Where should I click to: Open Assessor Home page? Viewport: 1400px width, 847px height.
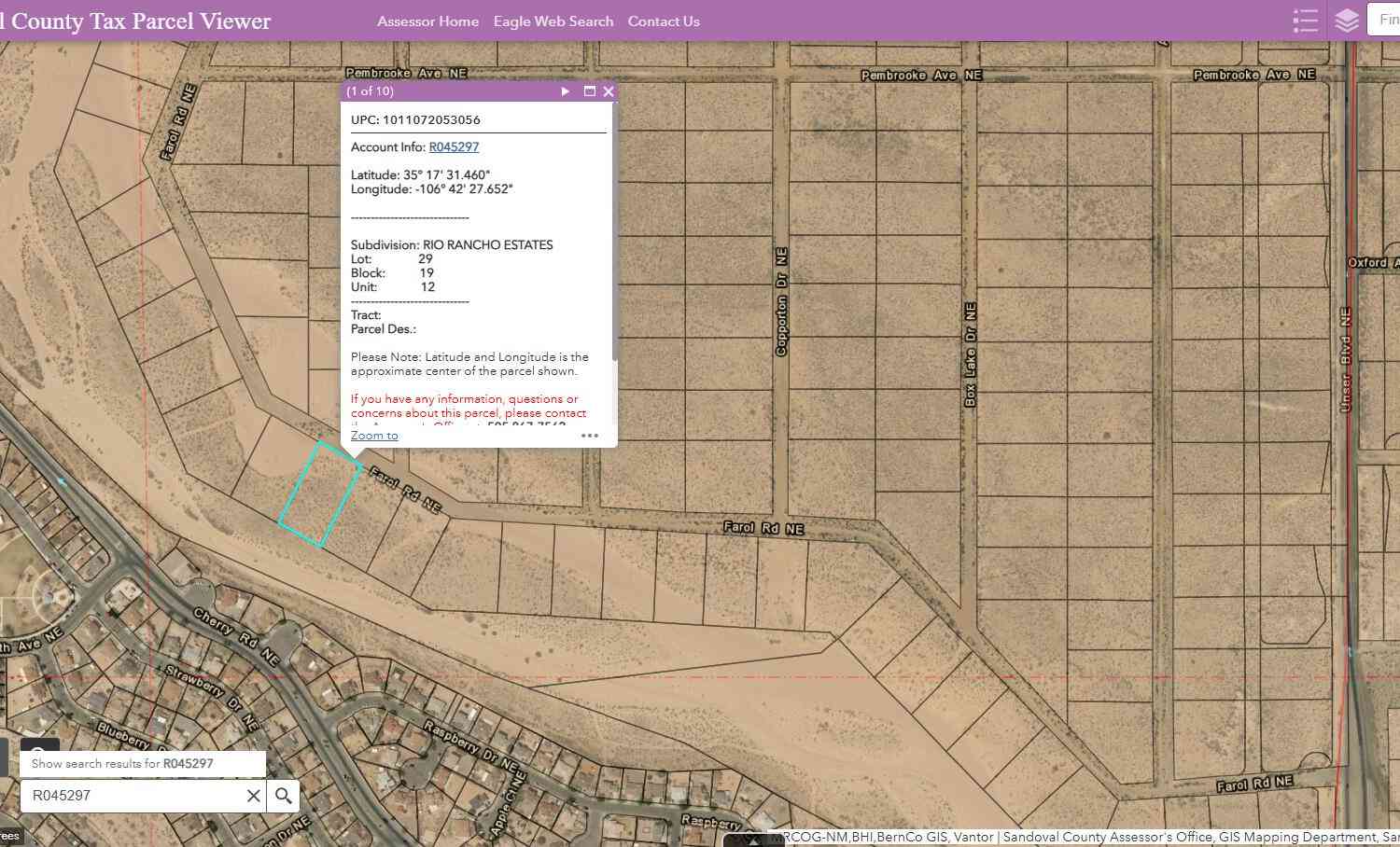click(x=427, y=21)
